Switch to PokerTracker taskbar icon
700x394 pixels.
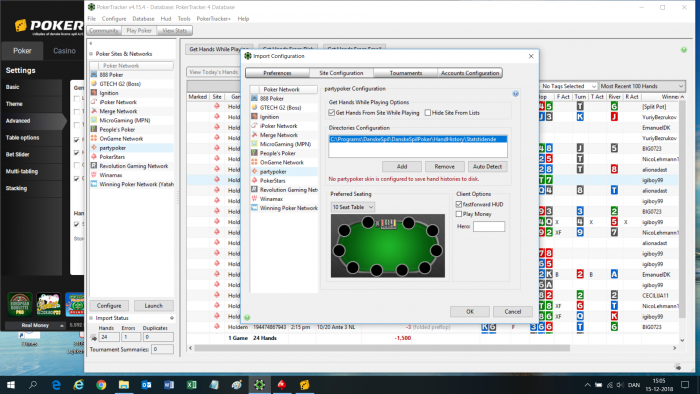pyautogui.click(x=259, y=385)
